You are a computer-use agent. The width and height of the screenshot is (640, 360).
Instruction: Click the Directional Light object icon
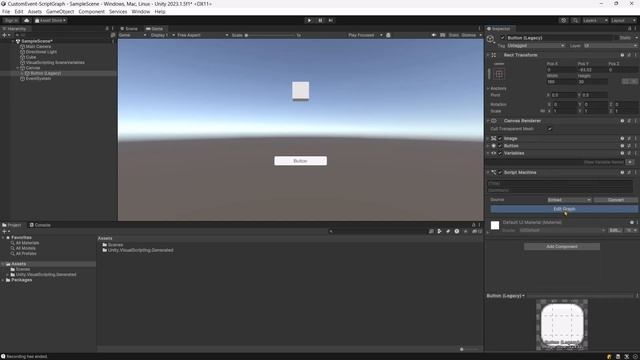coord(22,52)
